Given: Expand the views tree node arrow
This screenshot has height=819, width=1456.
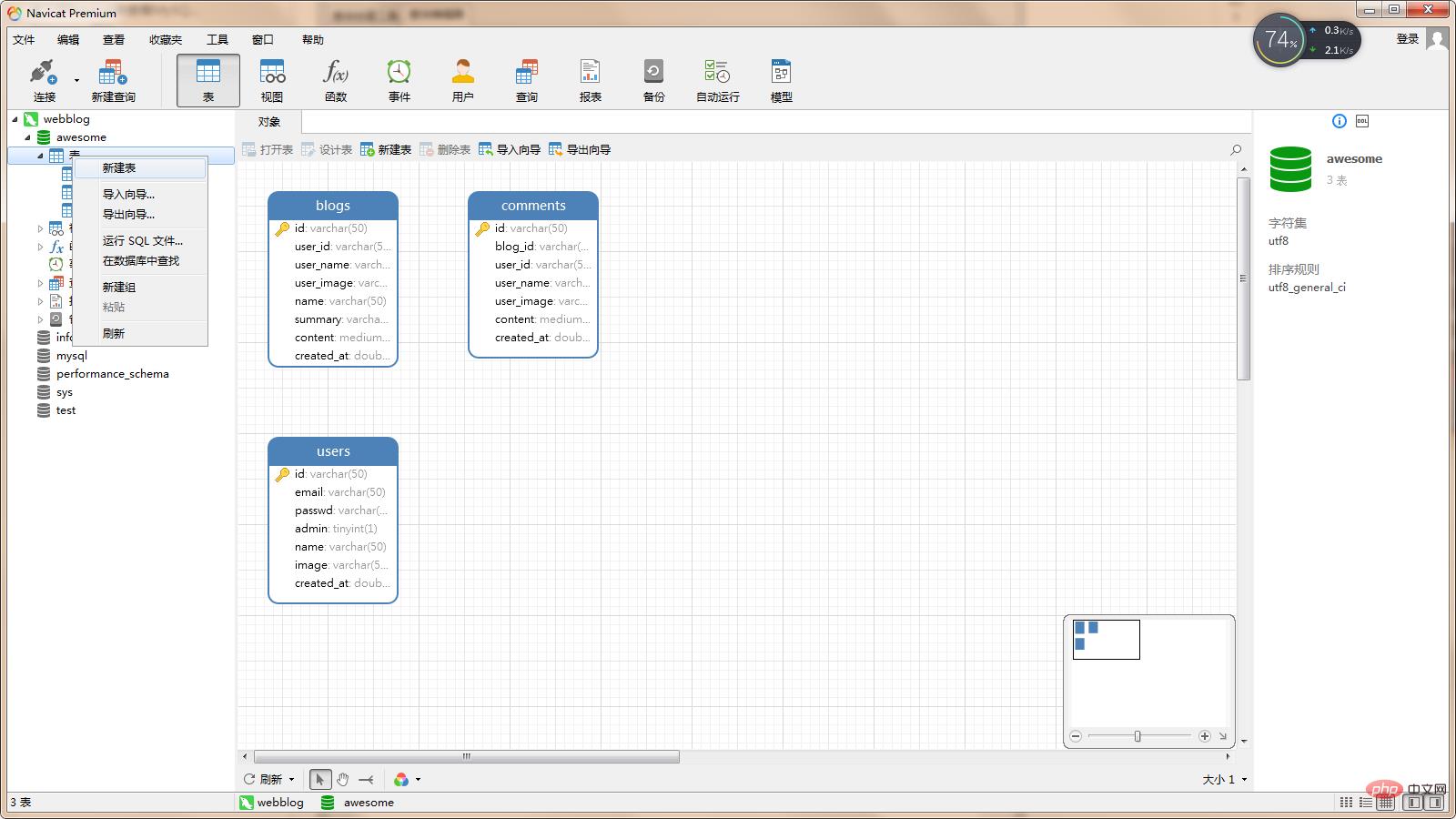Looking at the screenshot, I should [x=40, y=228].
